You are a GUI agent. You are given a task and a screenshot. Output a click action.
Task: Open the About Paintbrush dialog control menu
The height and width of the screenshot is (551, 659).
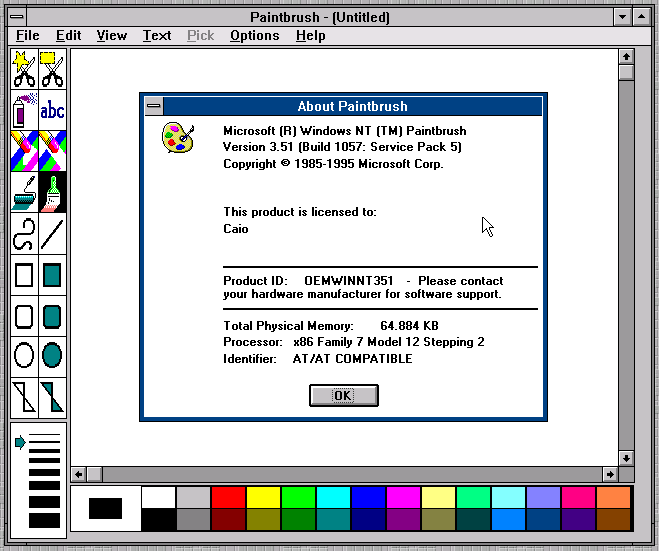click(x=154, y=106)
